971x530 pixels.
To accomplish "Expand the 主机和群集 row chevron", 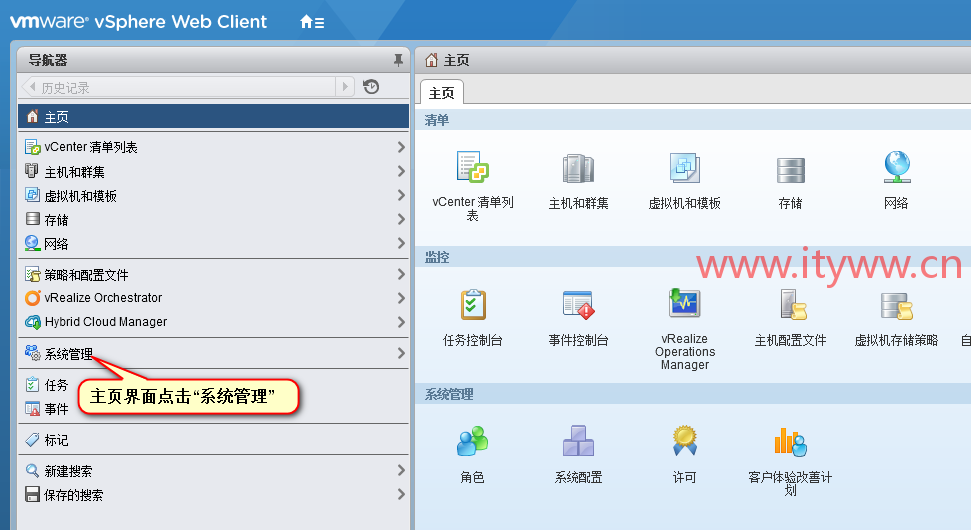I will (401, 171).
